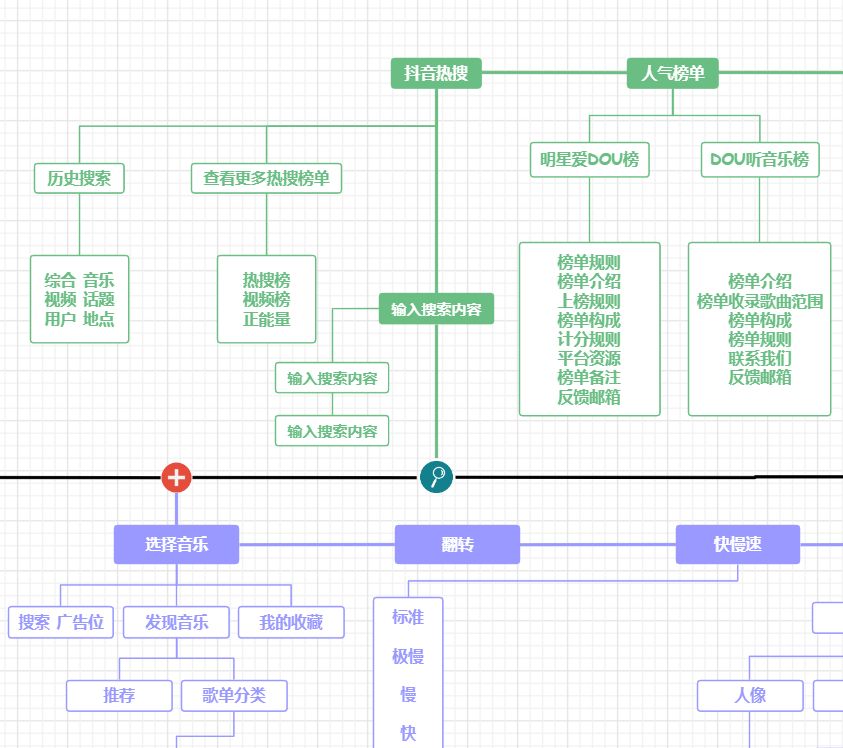The width and height of the screenshot is (843, 748).
Task: Click 反馈邮箱 under 明星爱DOU榜
Action: pyautogui.click(x=589, y=397)
